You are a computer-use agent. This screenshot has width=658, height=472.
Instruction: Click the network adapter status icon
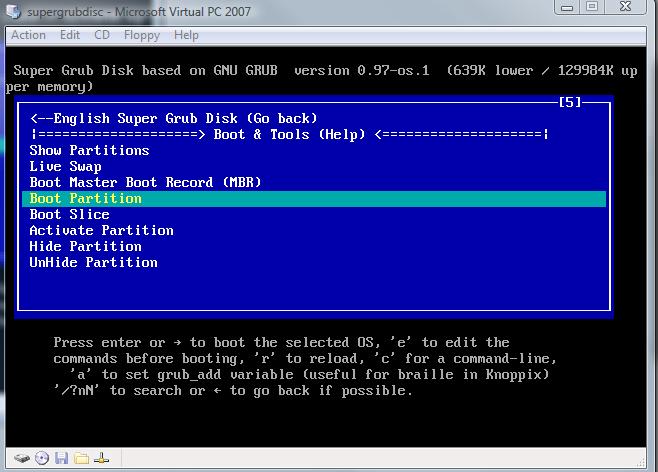(101, 458)
